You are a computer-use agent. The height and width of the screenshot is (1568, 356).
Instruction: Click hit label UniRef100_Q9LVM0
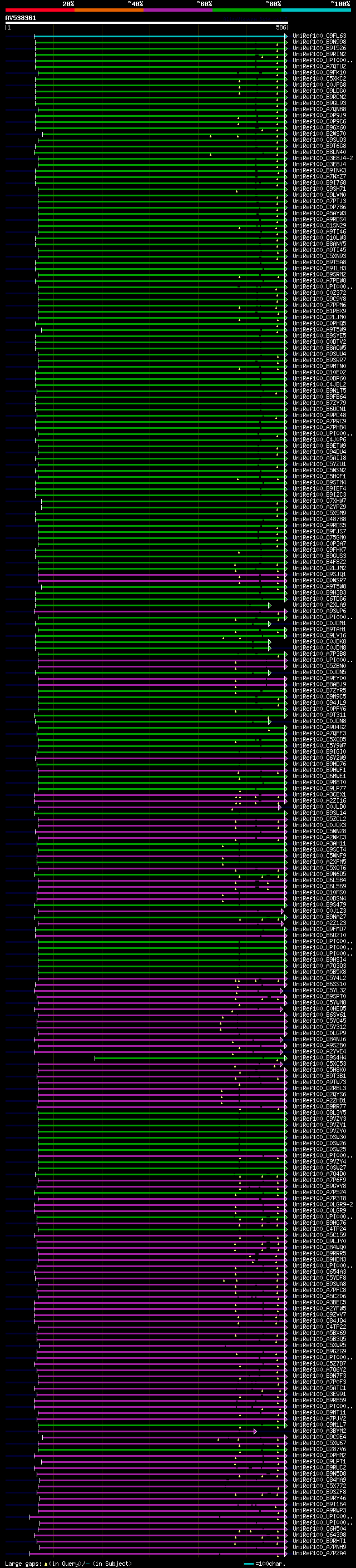point(319,195)
